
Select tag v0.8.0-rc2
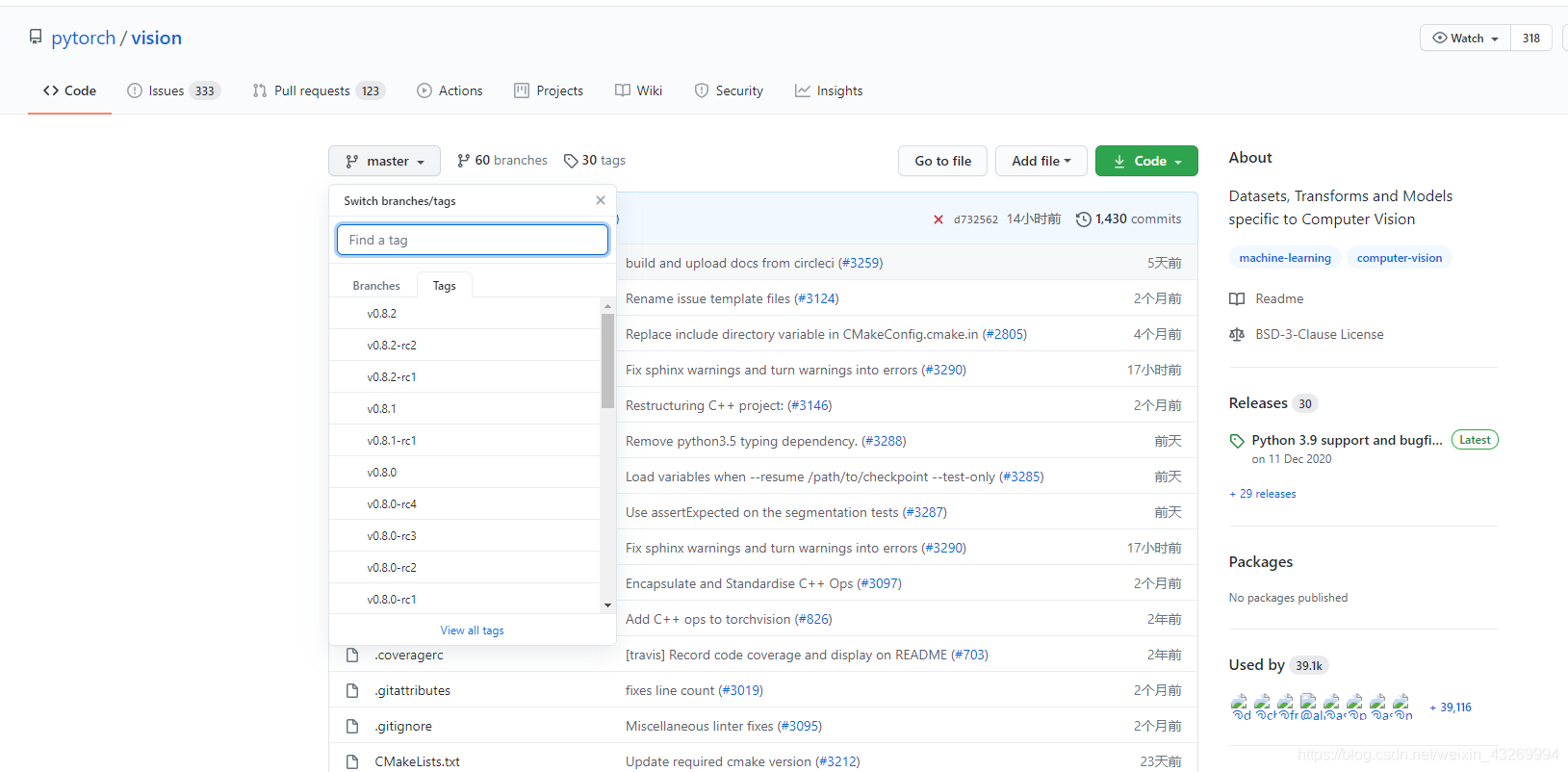click(x=465, y=568)
